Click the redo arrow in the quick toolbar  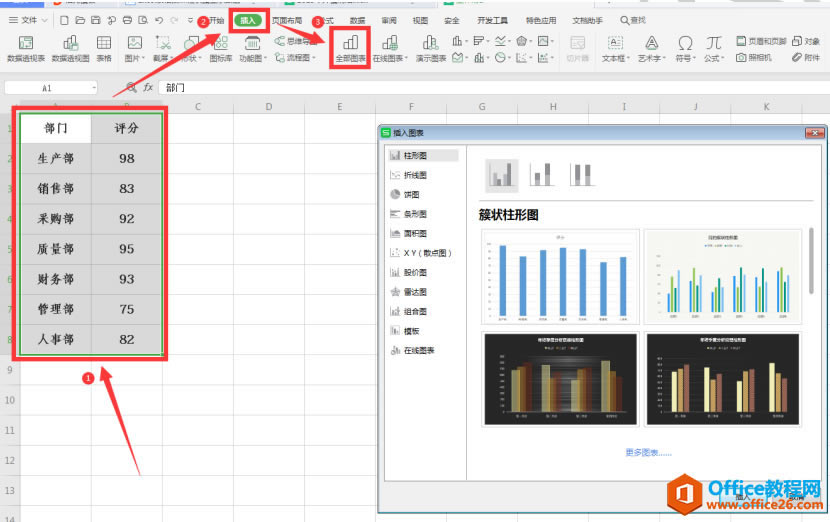tap(174, 20)
